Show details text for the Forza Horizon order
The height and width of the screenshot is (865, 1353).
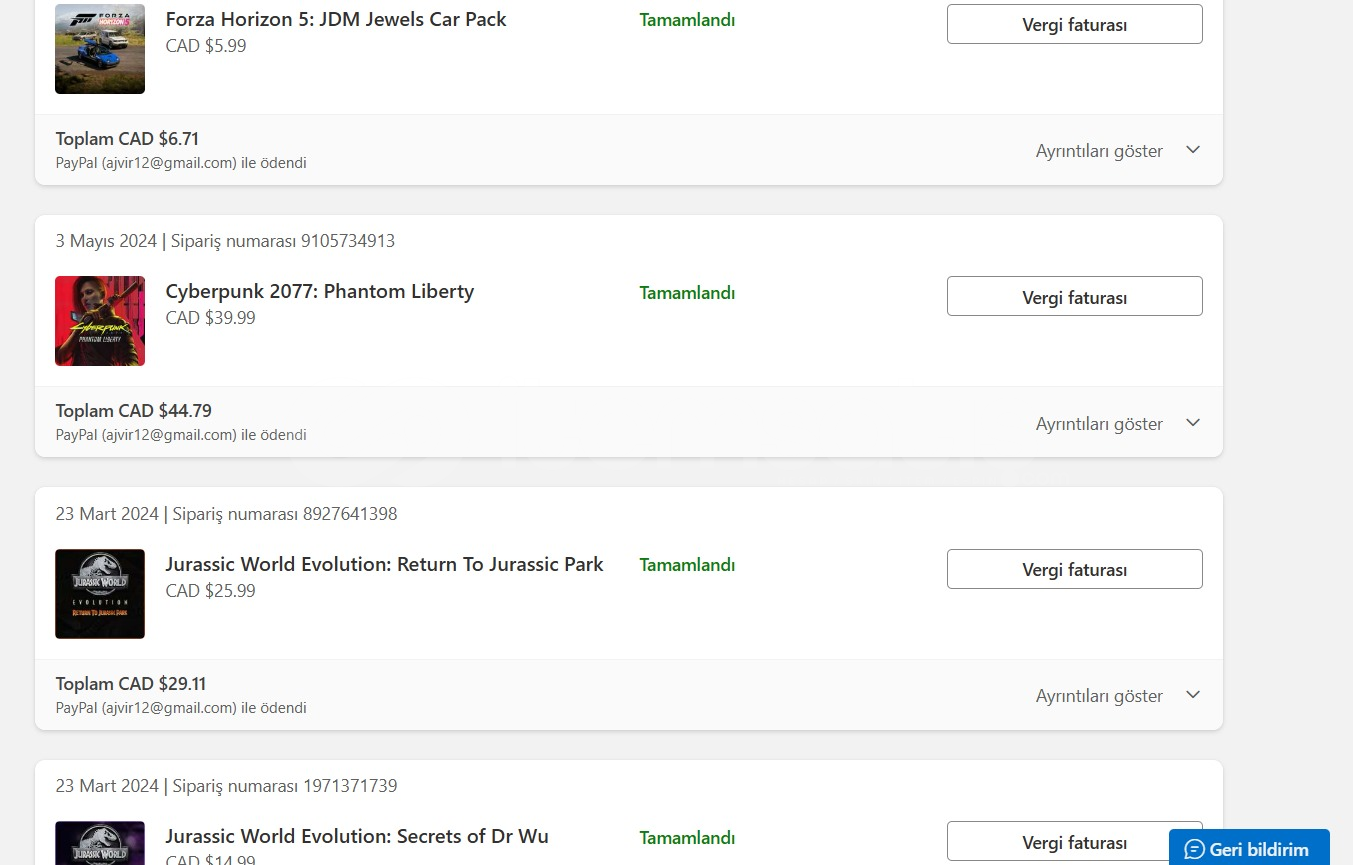point(1099,151)
